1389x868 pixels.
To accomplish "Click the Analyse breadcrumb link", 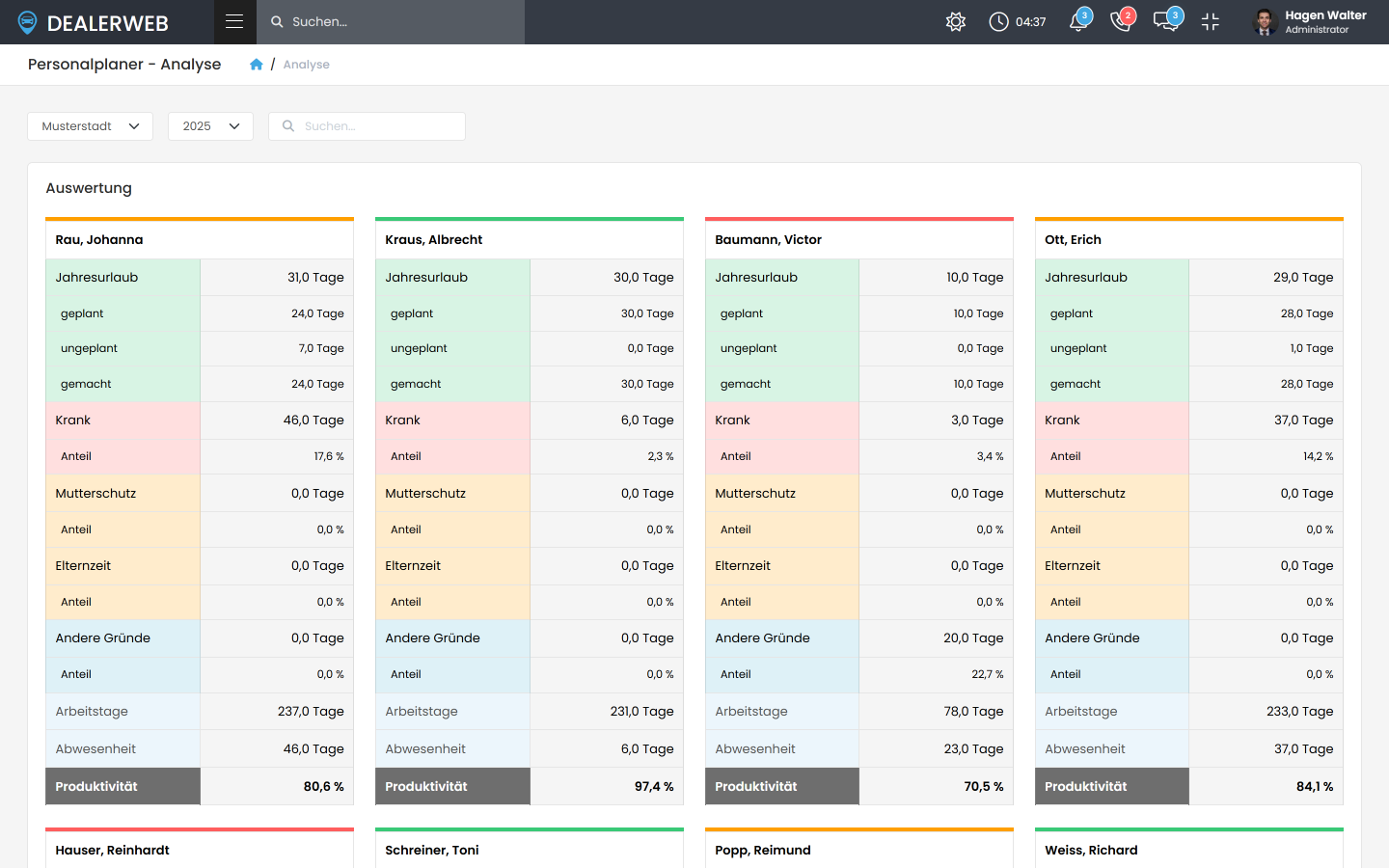I will [x=306, y=65].
